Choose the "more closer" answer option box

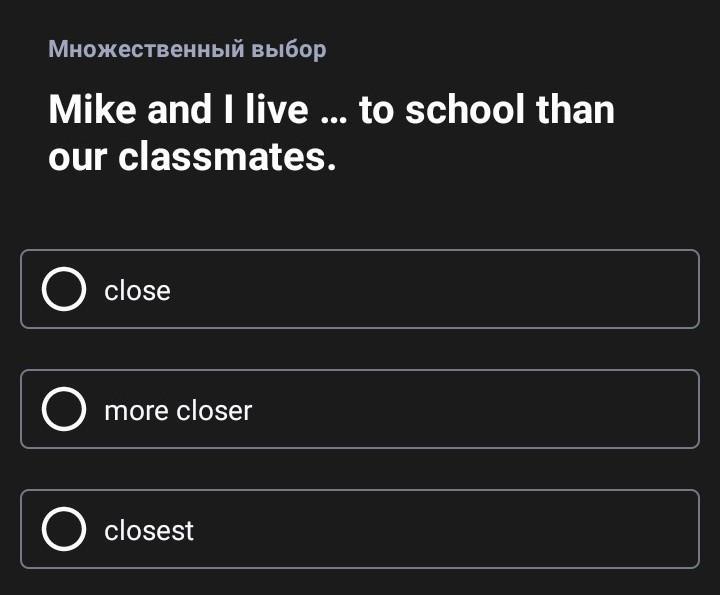point(360,409)
